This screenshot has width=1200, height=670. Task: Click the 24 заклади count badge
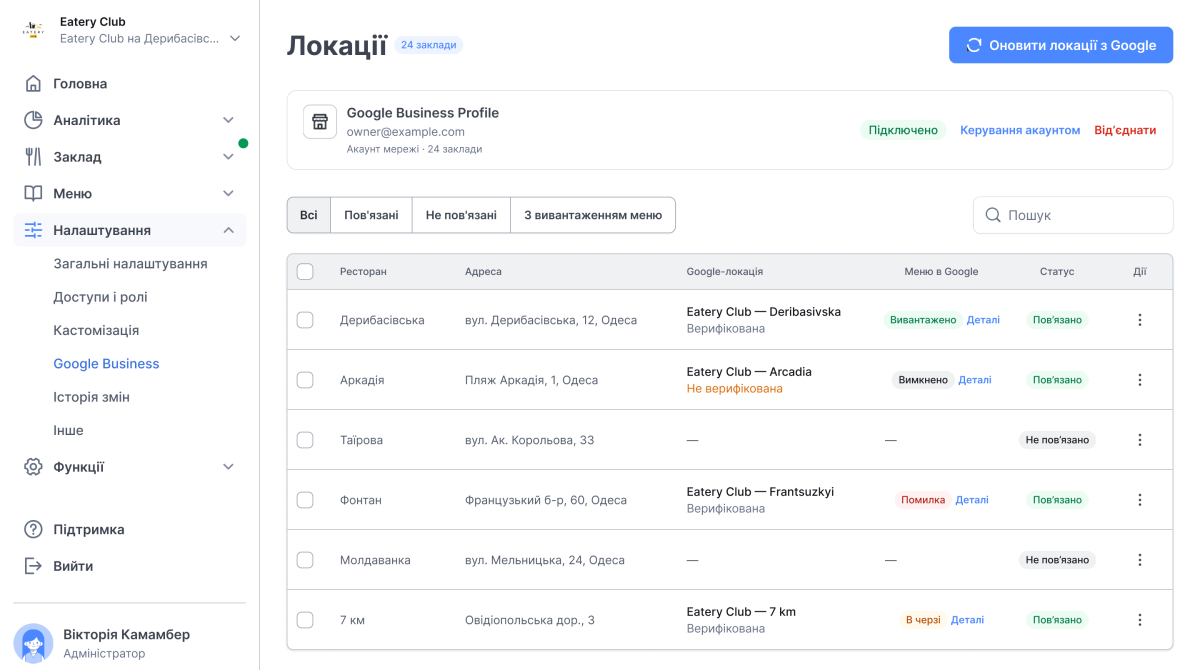coord(429,45)
